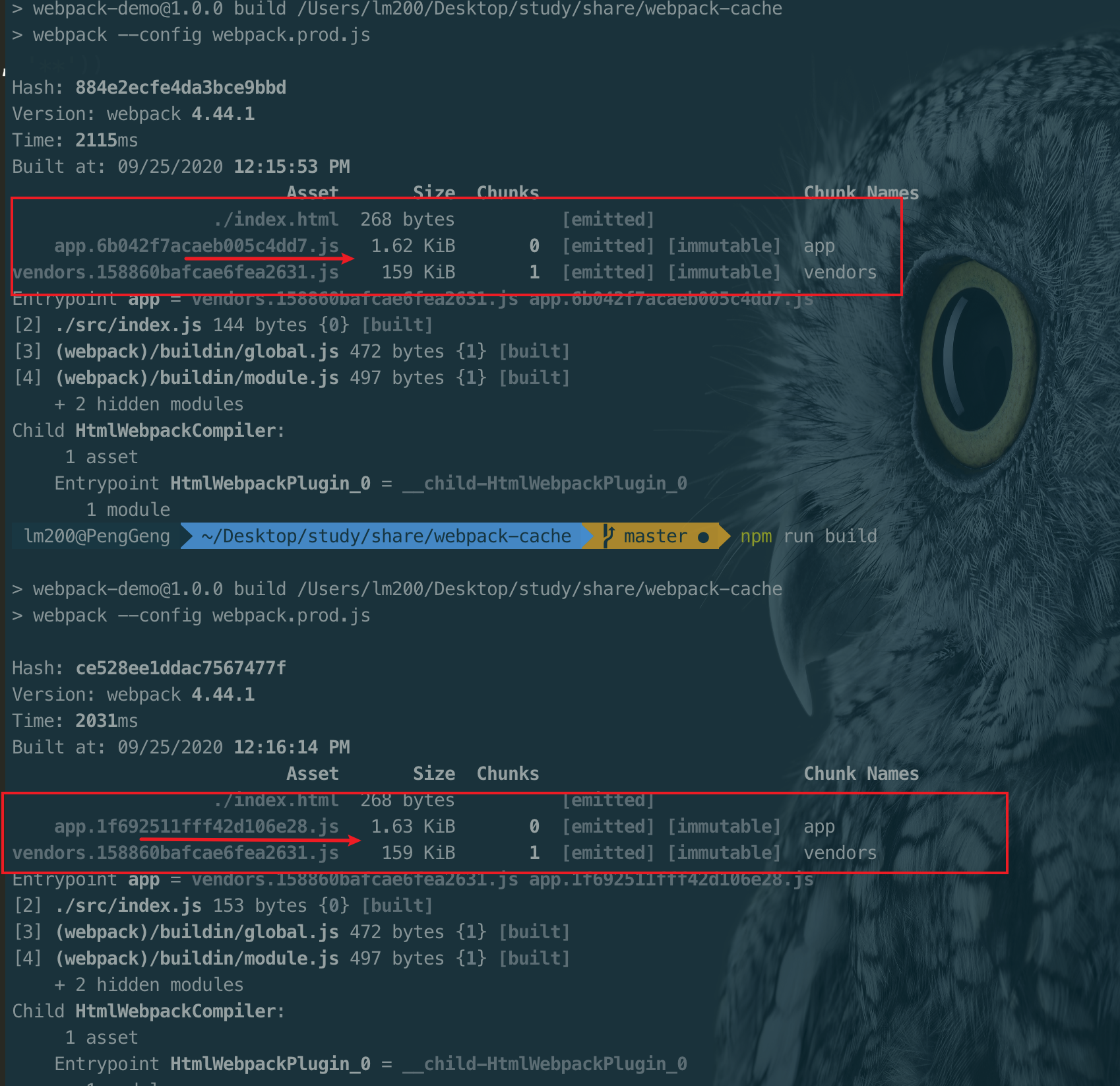This screenshot has width=1120, height=1086.
Task: Click build timestamp 12:16:14 PM
Action: pyautogui.click(x=292, y=748)
